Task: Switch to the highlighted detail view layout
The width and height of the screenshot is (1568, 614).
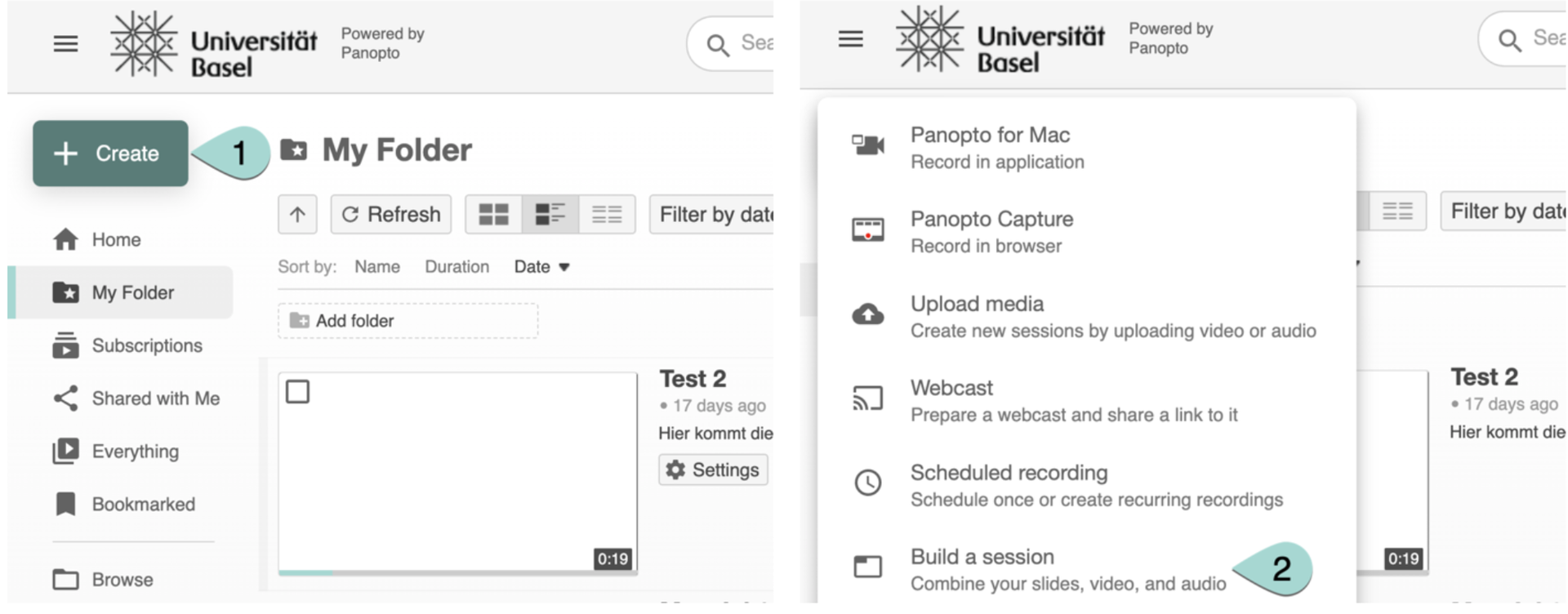Action: tap(550, 215)
